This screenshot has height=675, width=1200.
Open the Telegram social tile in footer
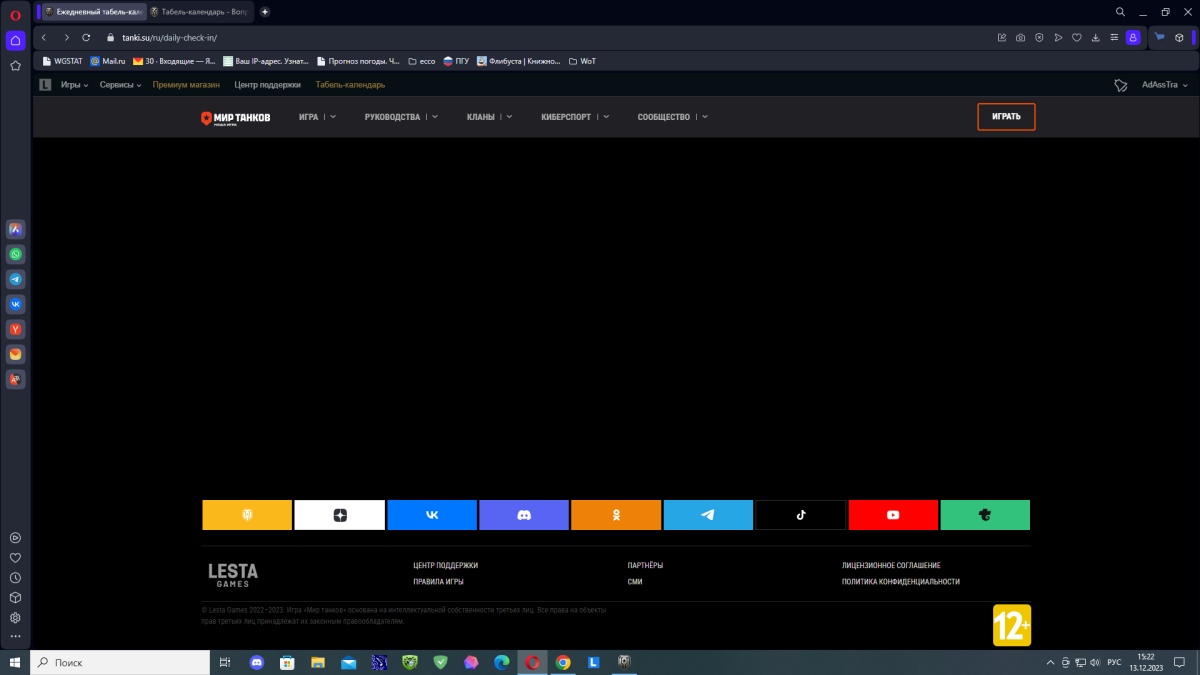[708, 515]
